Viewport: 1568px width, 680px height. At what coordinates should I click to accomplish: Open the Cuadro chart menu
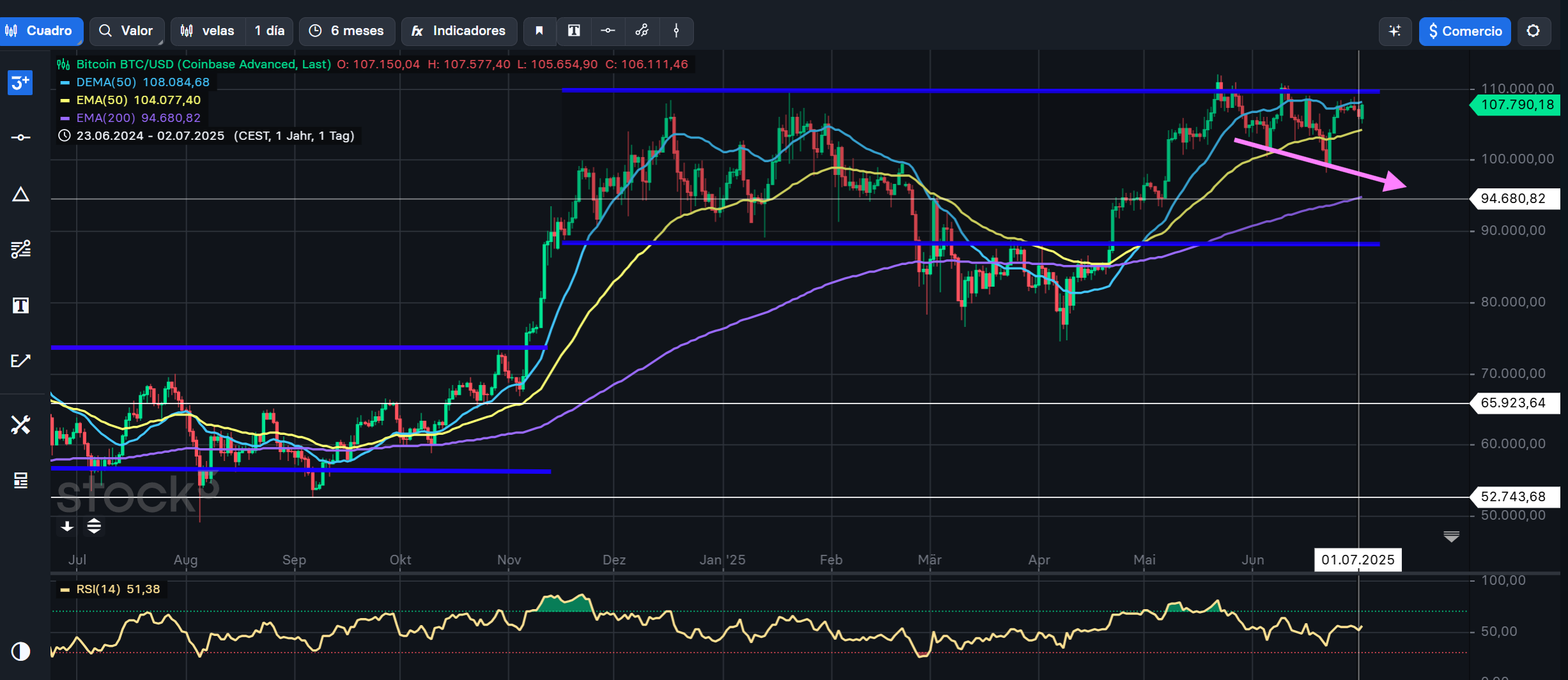(x=41, y=31)
